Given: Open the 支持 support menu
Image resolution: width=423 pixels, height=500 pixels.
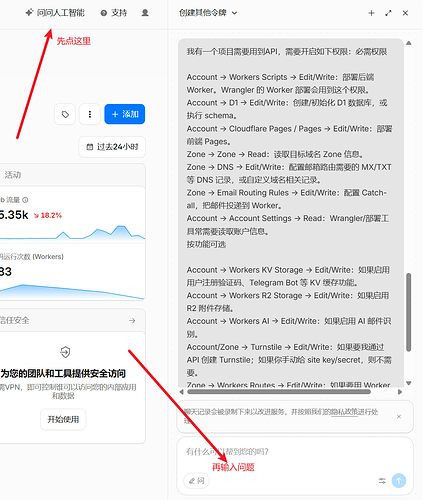Looking at the screenshot, I should [x=114, y=13].
